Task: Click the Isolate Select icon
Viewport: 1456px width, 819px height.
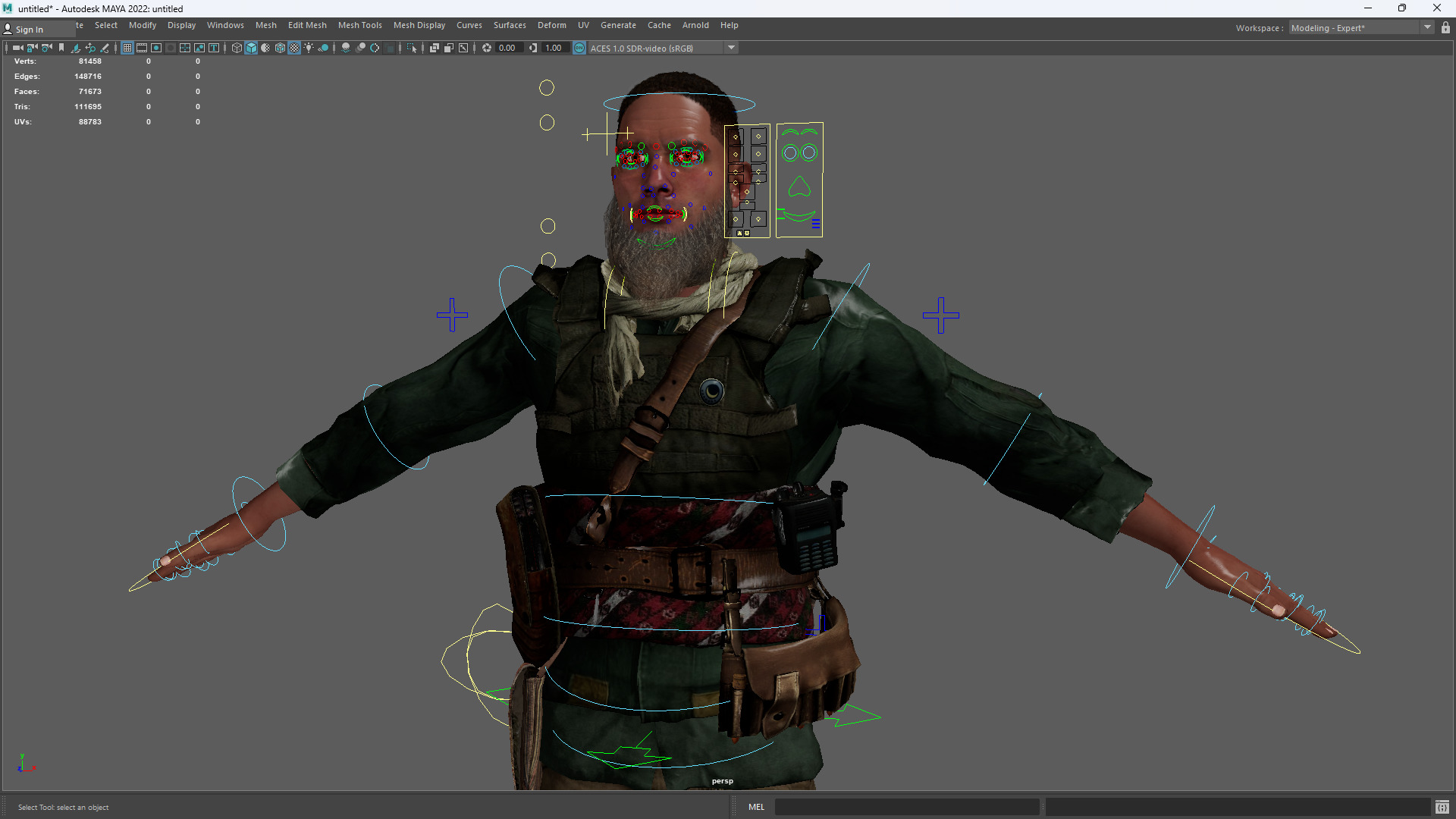Action: pos(412,48)
